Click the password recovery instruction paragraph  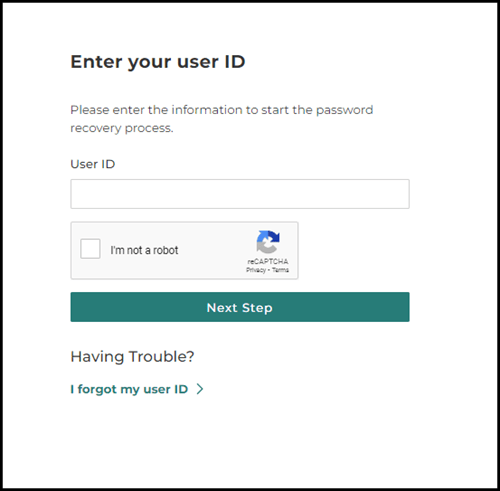pos(222,119)
